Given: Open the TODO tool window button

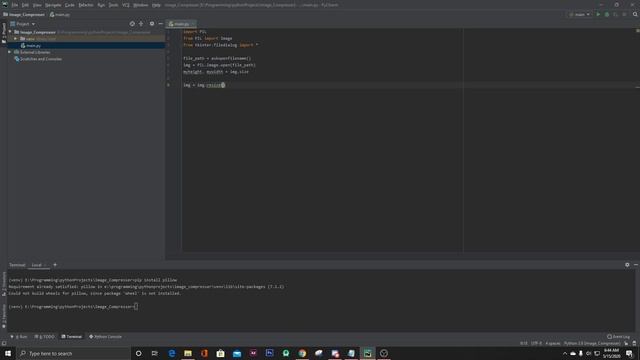Looking at the screenshot, I should pos(44,337).
